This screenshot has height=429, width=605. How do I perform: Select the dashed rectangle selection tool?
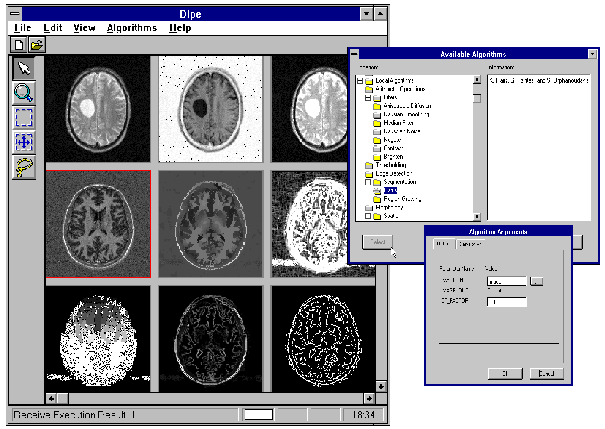click(x=24, y=118)
